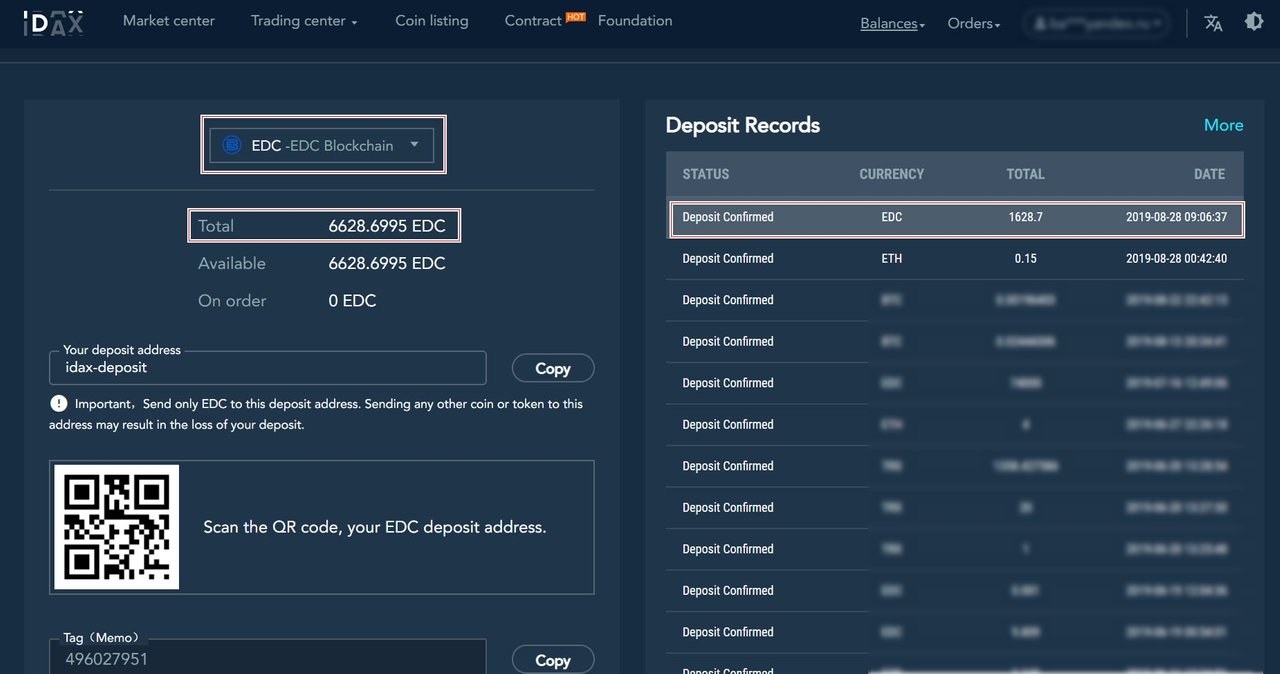1280x674 pixels.
Task: Click the Deposit Records heading
Action: tap(743, 125)
